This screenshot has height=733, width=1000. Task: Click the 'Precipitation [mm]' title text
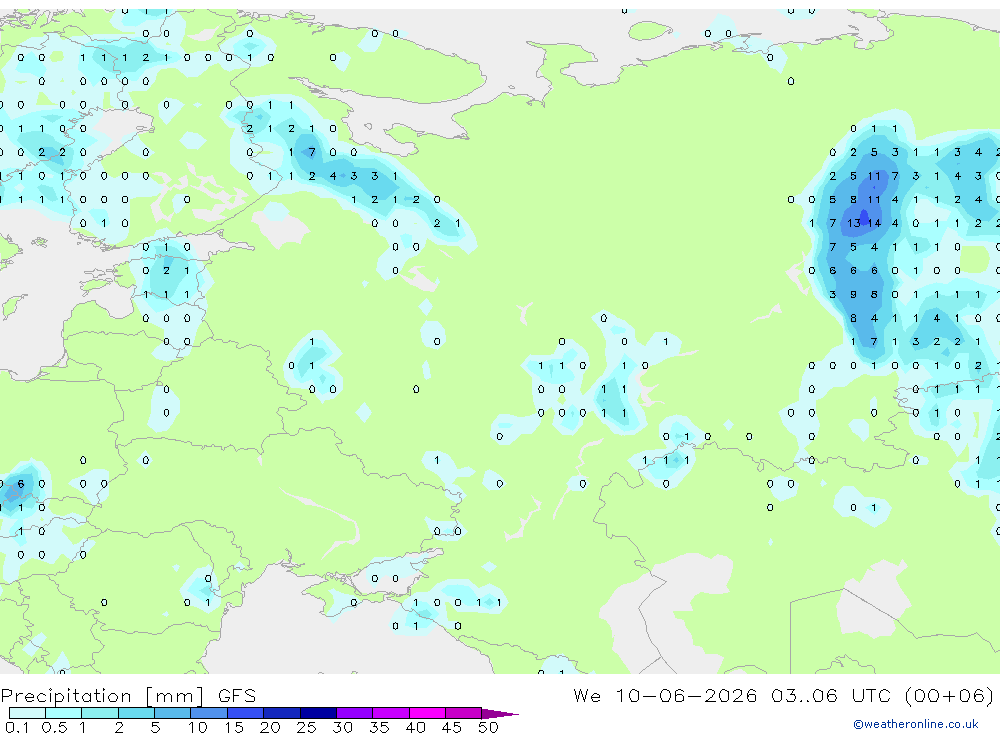click(103, 696)
